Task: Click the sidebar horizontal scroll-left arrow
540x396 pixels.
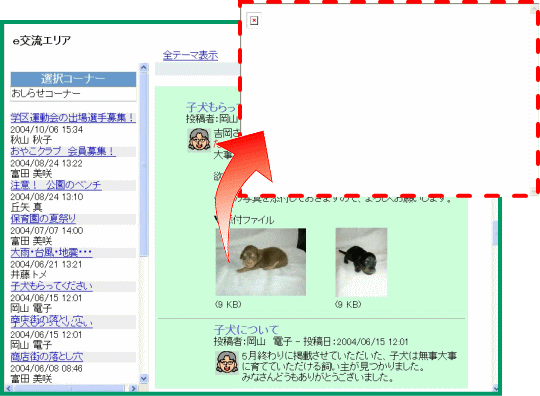Action: 9,388
